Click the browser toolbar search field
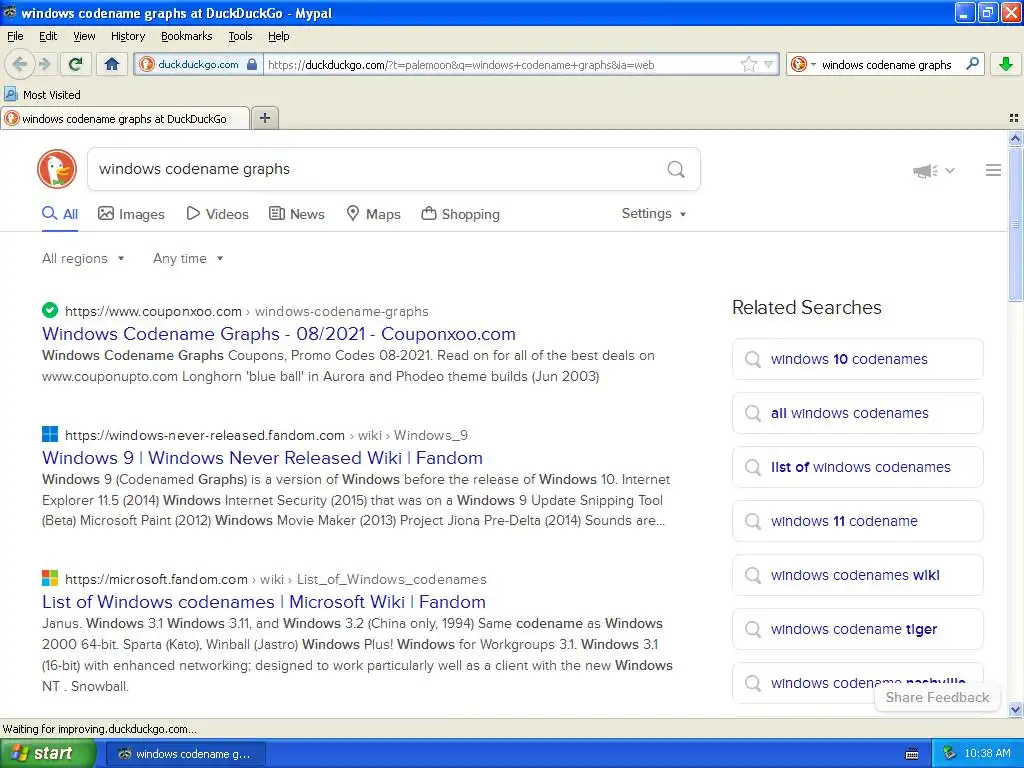The image size is (1024, 768). tap(886, 65)
